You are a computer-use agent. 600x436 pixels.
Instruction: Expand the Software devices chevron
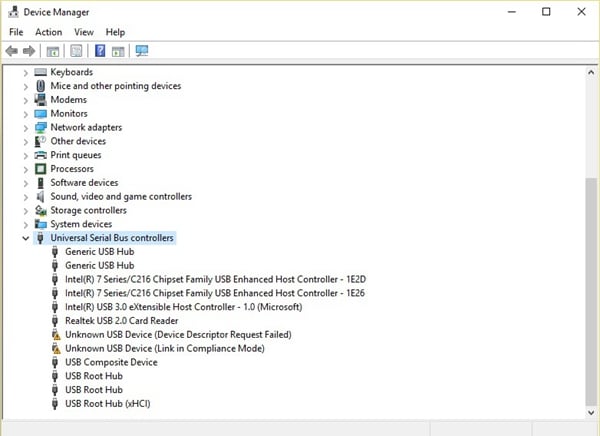click(26, 183)
